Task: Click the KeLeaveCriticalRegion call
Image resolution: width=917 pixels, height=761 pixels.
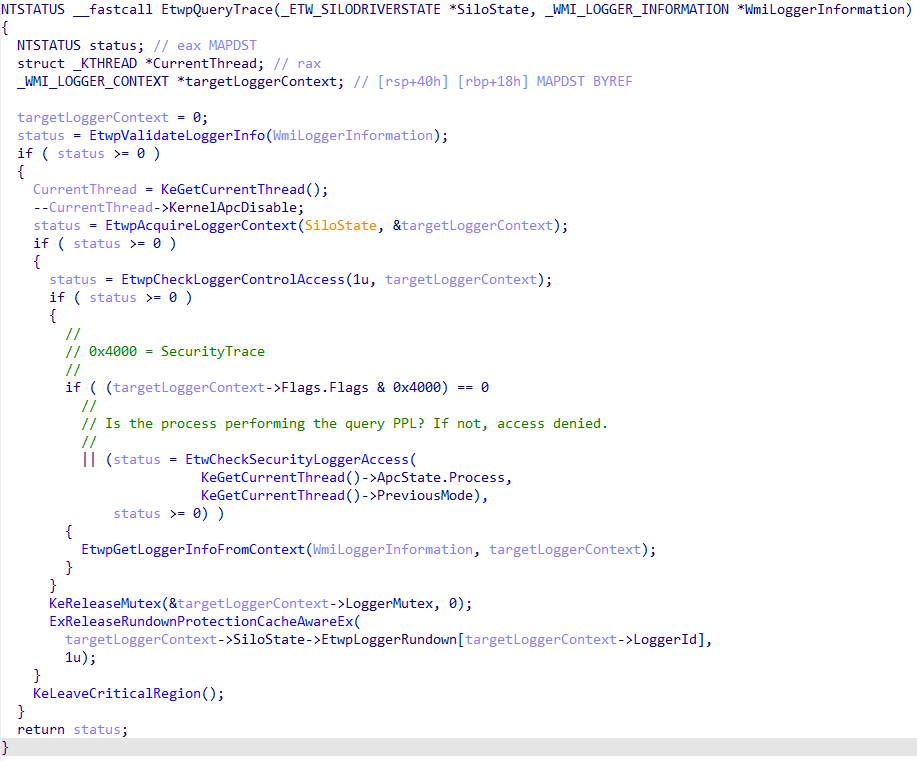Action: [x=117, y=693]
